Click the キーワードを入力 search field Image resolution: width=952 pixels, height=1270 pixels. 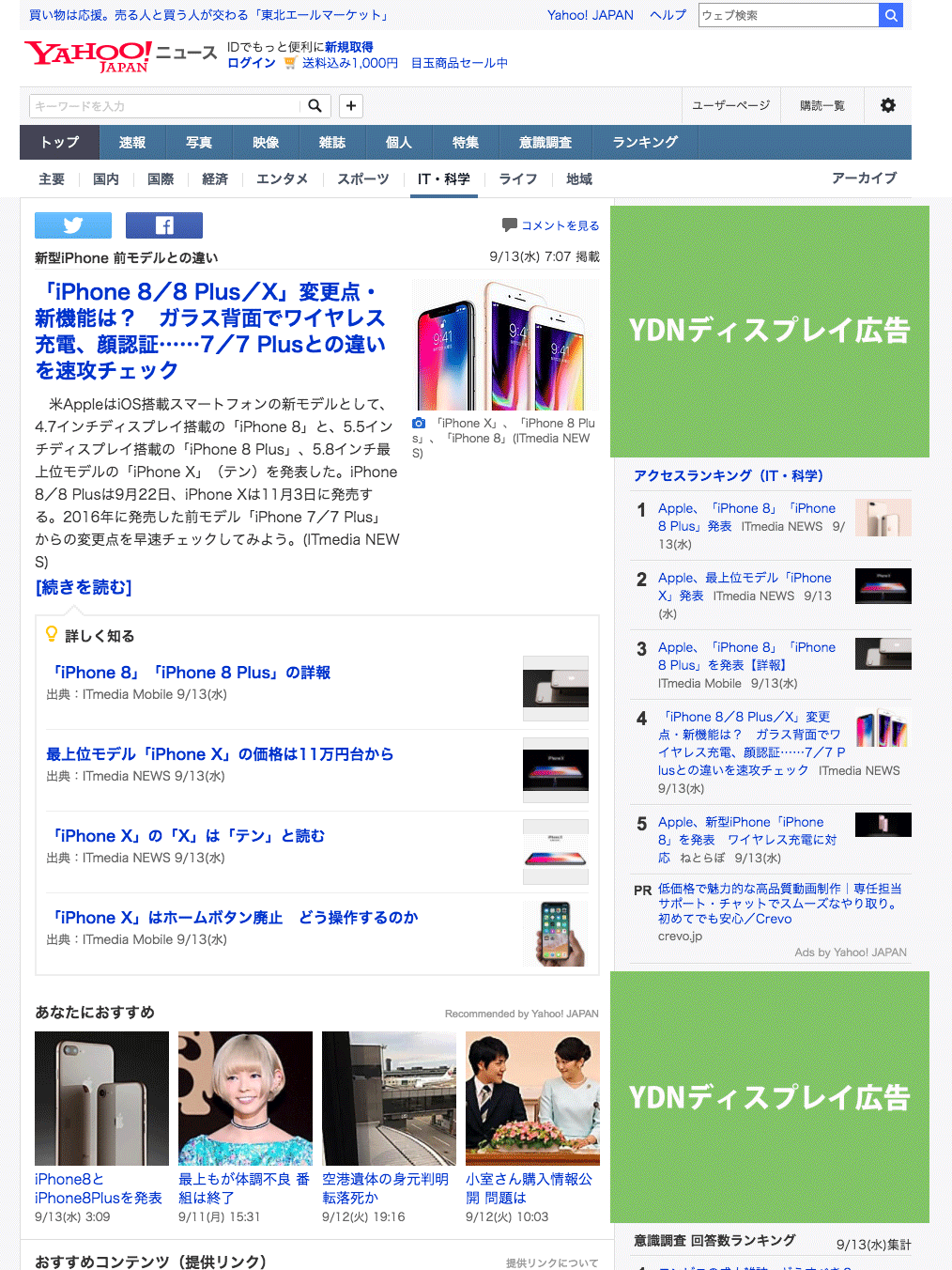tap(166, 106)
